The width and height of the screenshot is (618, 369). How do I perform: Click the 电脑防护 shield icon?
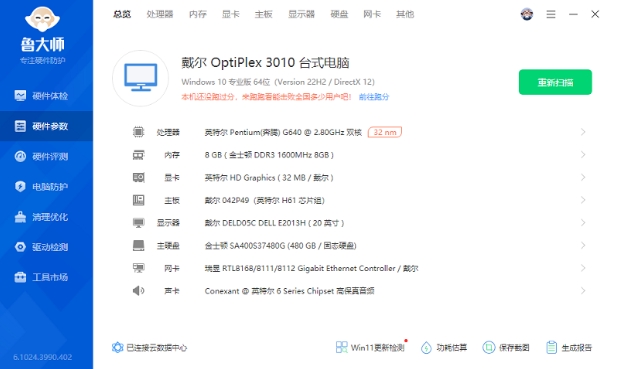20,186
